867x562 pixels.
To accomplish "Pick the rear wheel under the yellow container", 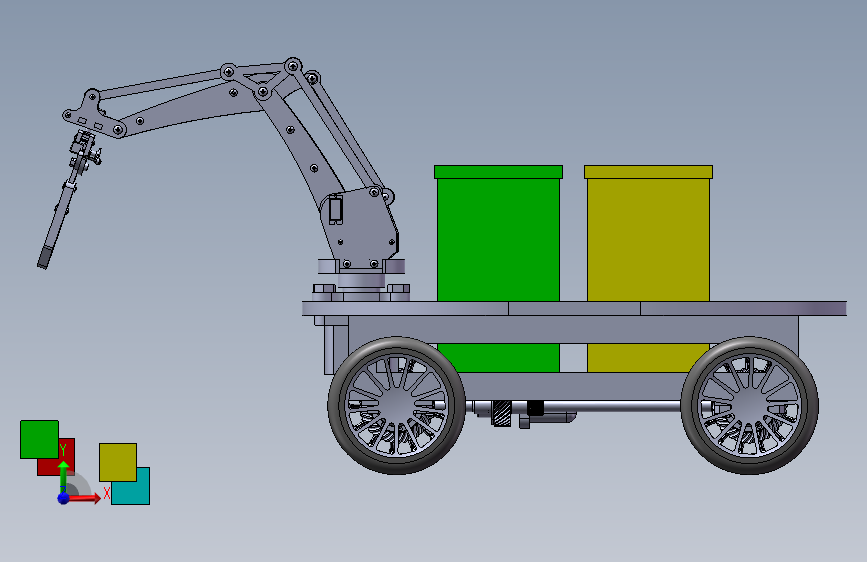I will tap(750, 405).
